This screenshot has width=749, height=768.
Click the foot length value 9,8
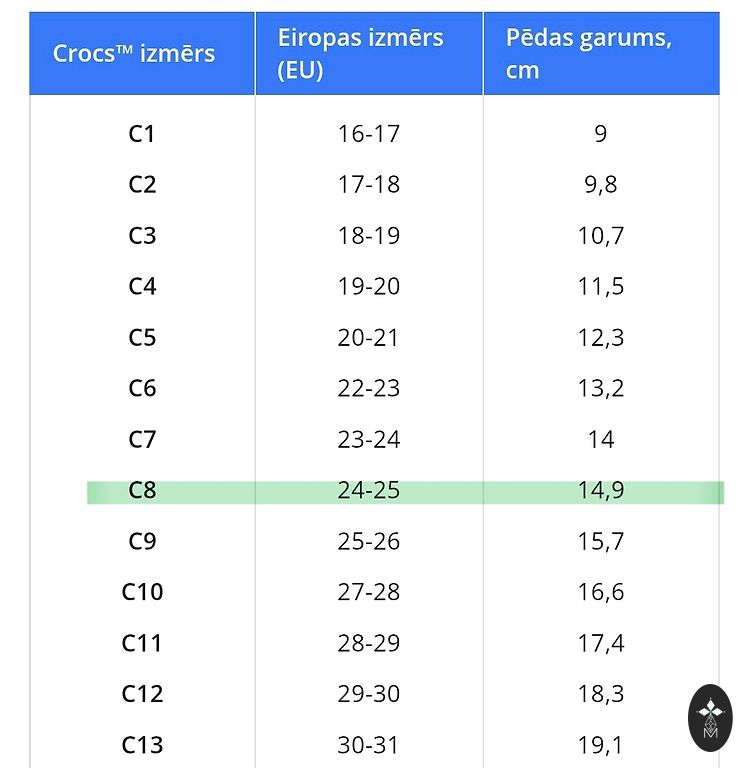tap(600, 185)
